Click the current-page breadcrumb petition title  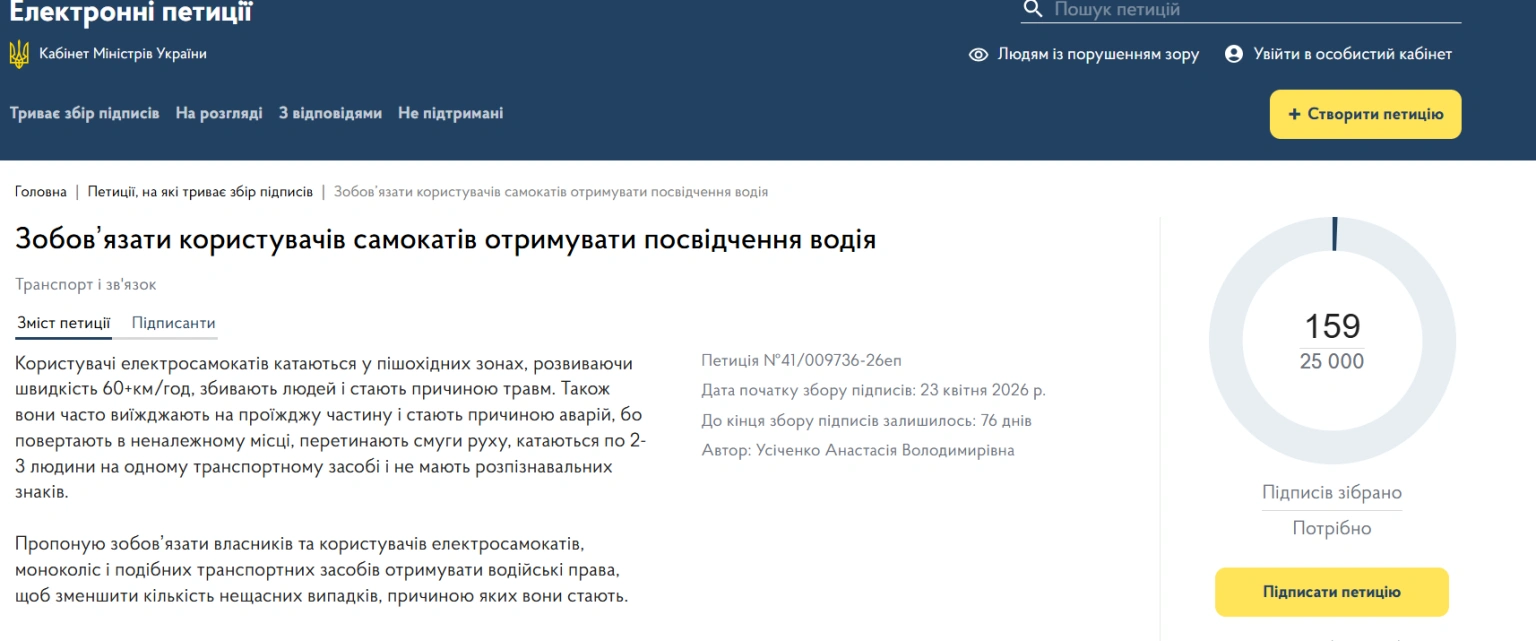pos(551,191)
